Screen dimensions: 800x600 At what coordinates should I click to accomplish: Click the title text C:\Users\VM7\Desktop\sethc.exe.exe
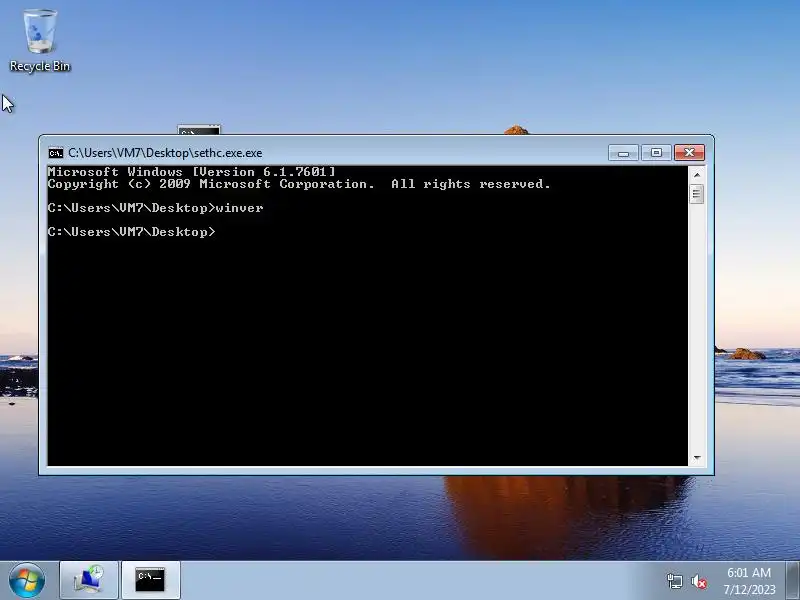coord(165,153)
